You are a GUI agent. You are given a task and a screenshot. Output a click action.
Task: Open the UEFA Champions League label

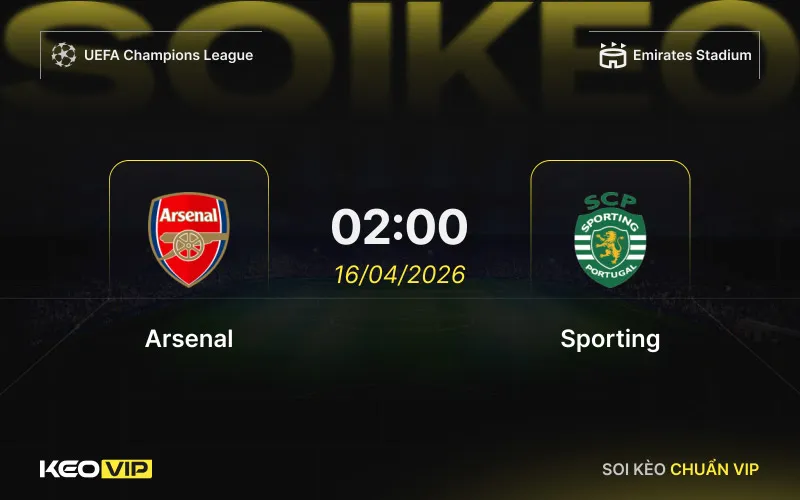(x=168, y=55)
